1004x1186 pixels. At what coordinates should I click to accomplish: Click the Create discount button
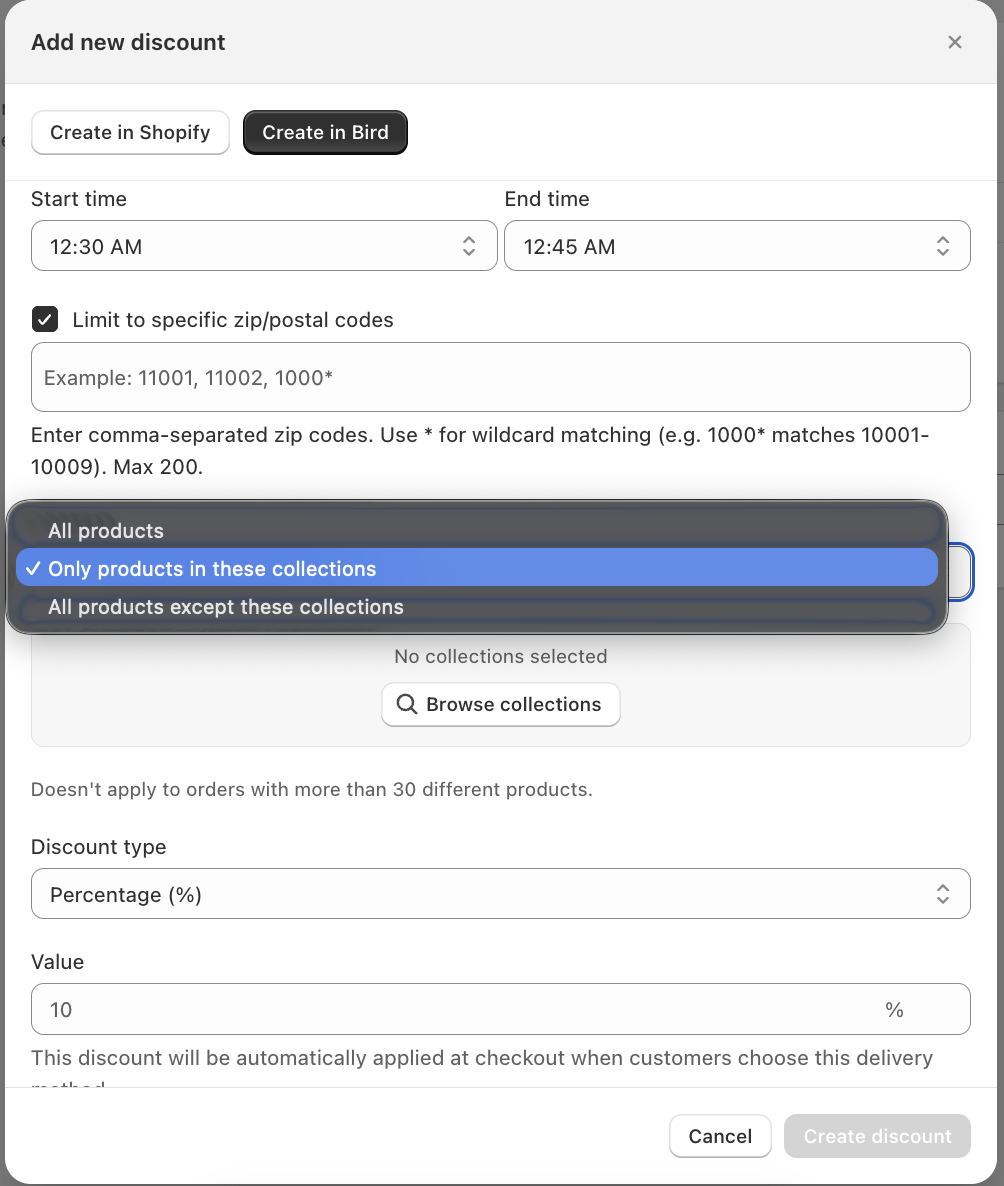point(878,1136)
